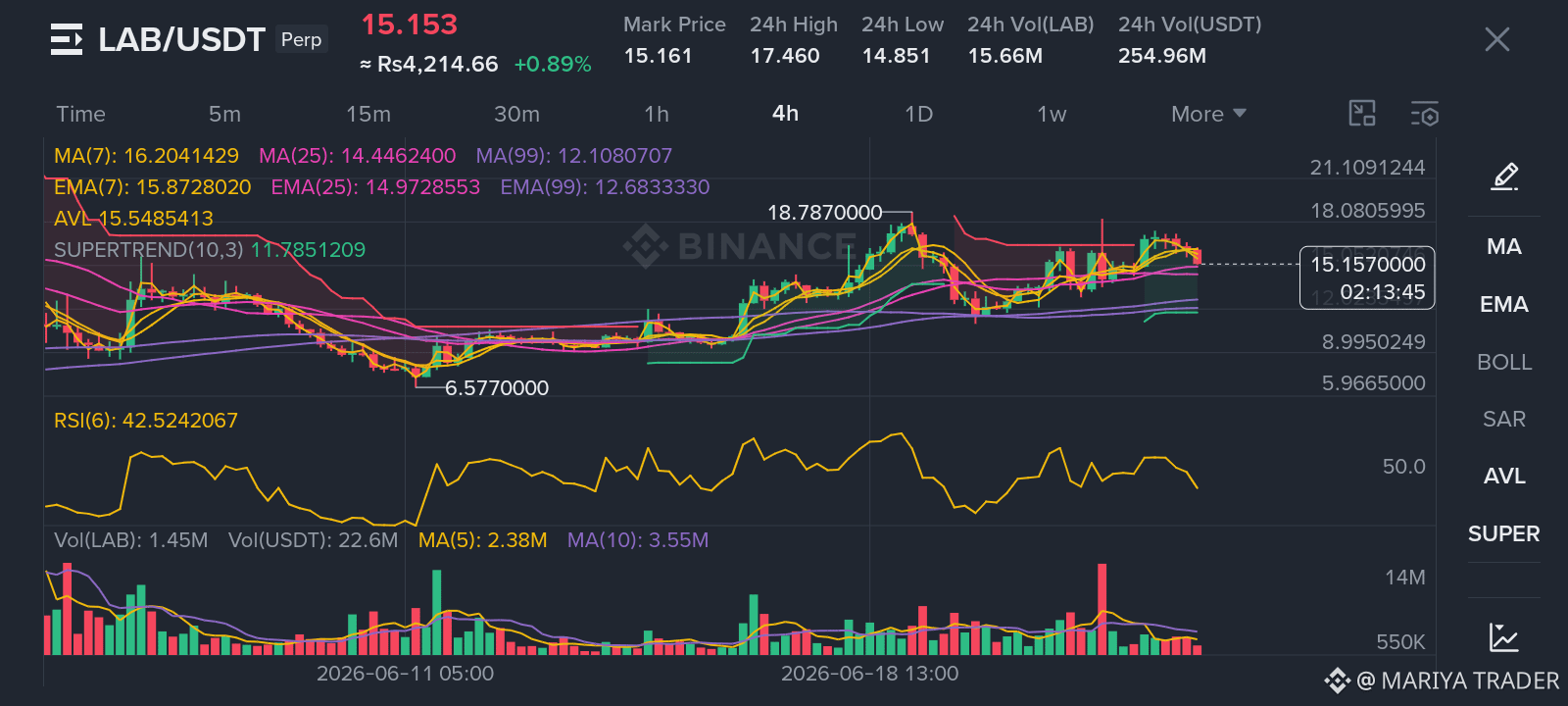Click the Mark Price label
The height and width of the screenshot is (706, 1568).
[x=674, y=25]
